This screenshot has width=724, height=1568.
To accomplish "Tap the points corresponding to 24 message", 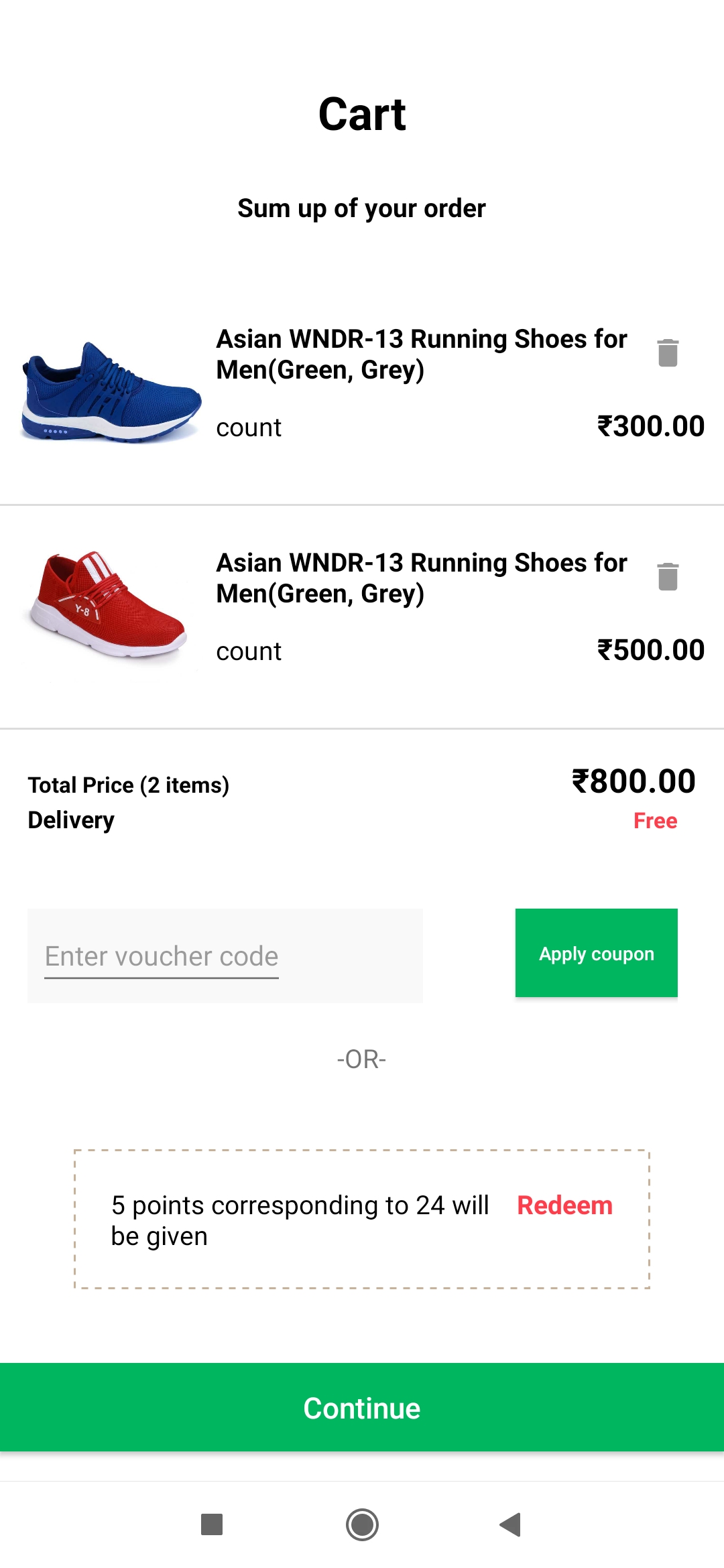I will 300,1221.
